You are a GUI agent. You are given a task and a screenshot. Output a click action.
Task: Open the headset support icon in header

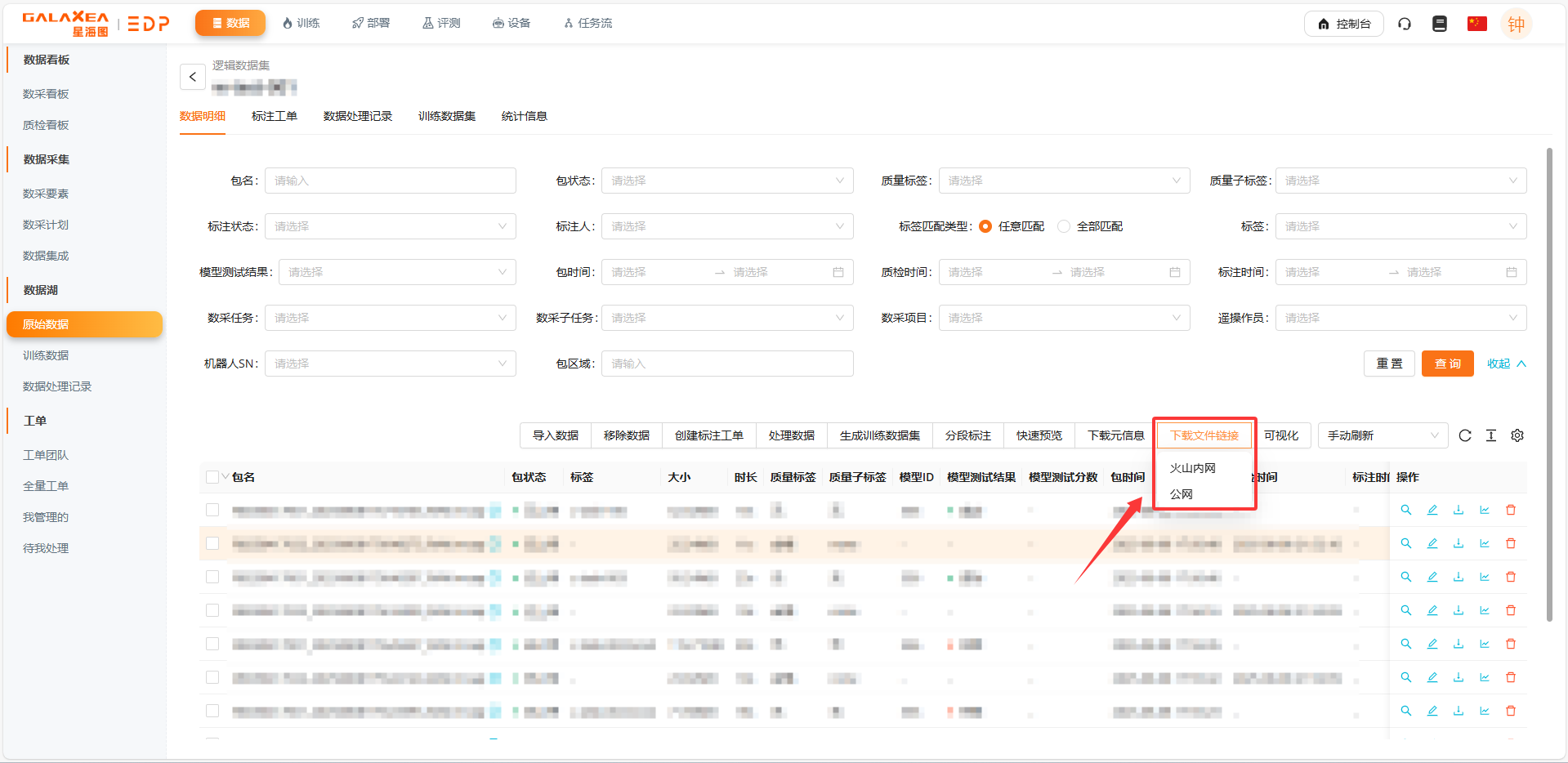coord(1404,24)
